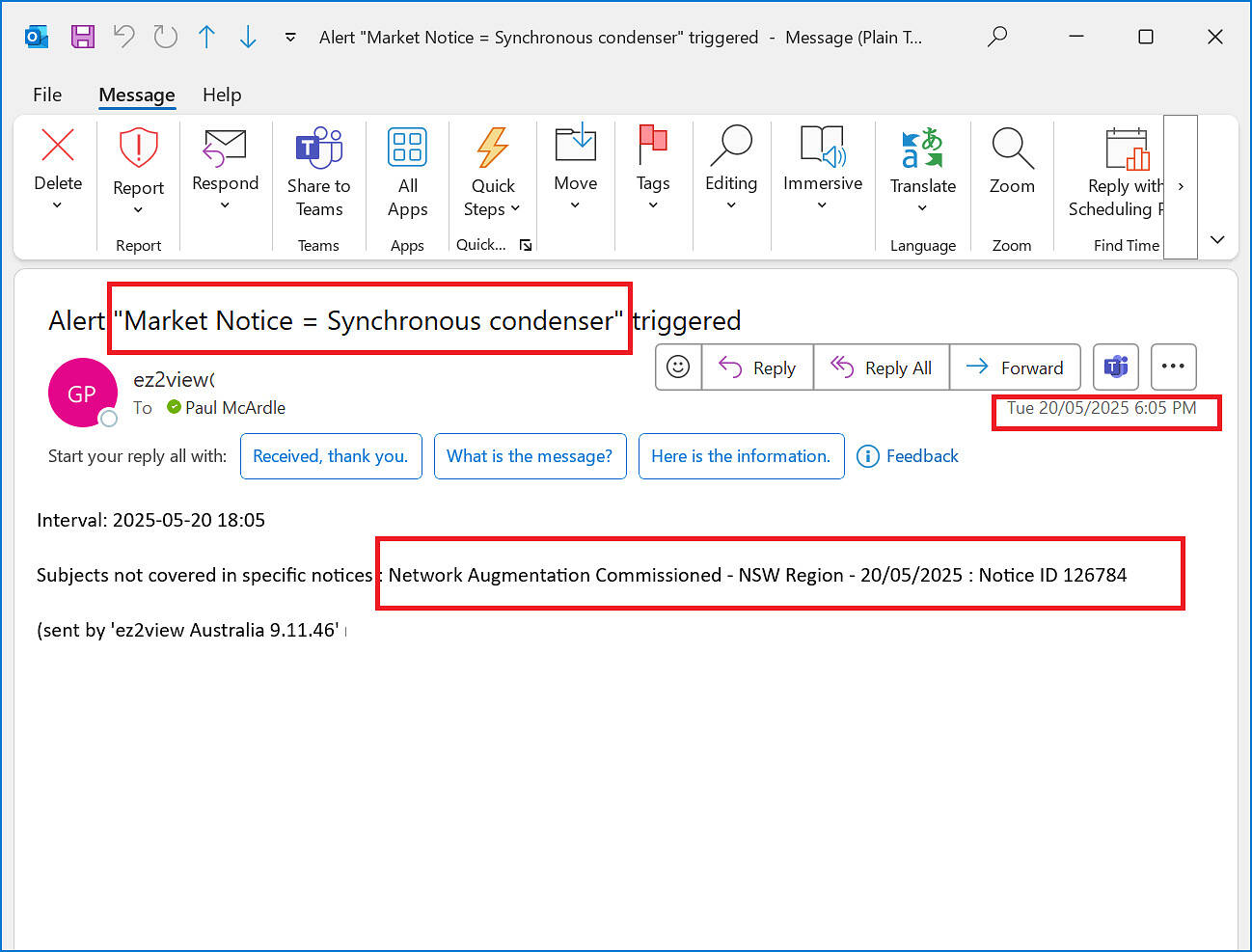The height and width of the screenshot is (952, 1252).
Task: Expand the Immersive dropdown chevron
Action: point(822,204)
